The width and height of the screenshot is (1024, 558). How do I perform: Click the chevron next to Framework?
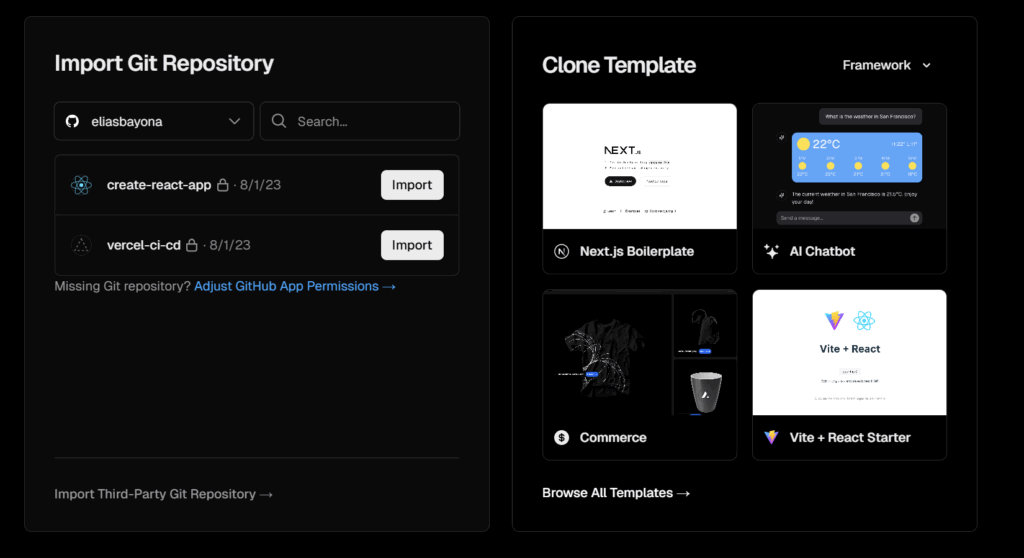pyautogui.click(x=926, y=65)
